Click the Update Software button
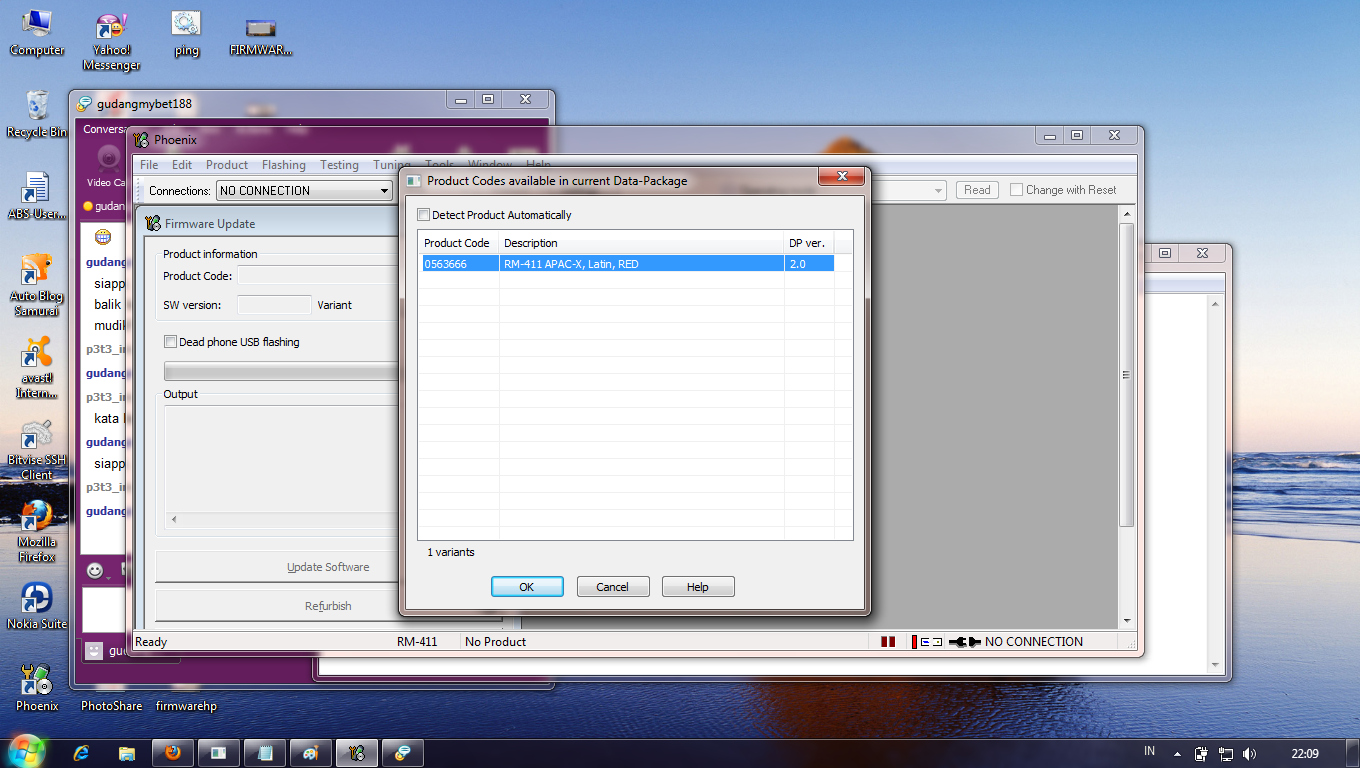 coord(328,567)
